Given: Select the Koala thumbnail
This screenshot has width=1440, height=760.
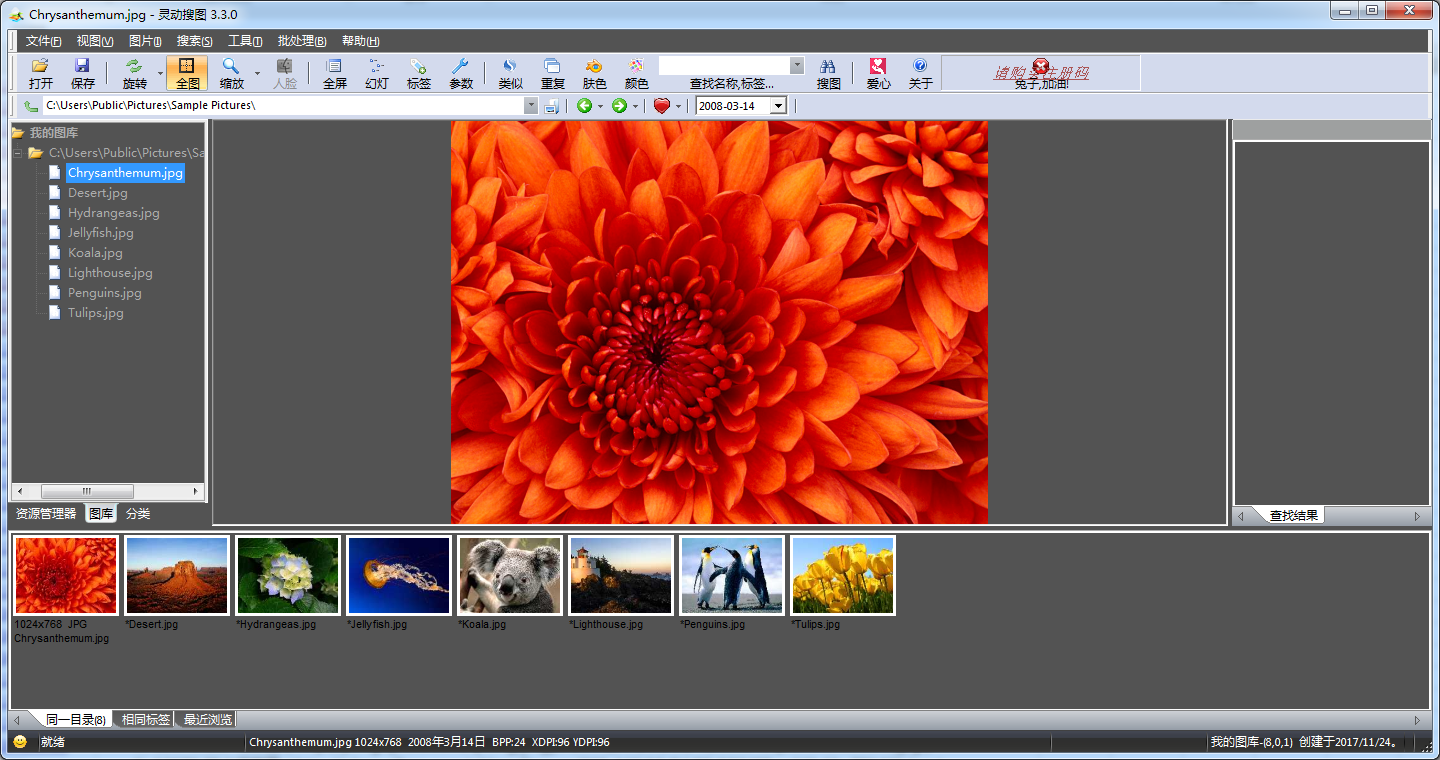Looking at the screenshot, I should point(510,575).
